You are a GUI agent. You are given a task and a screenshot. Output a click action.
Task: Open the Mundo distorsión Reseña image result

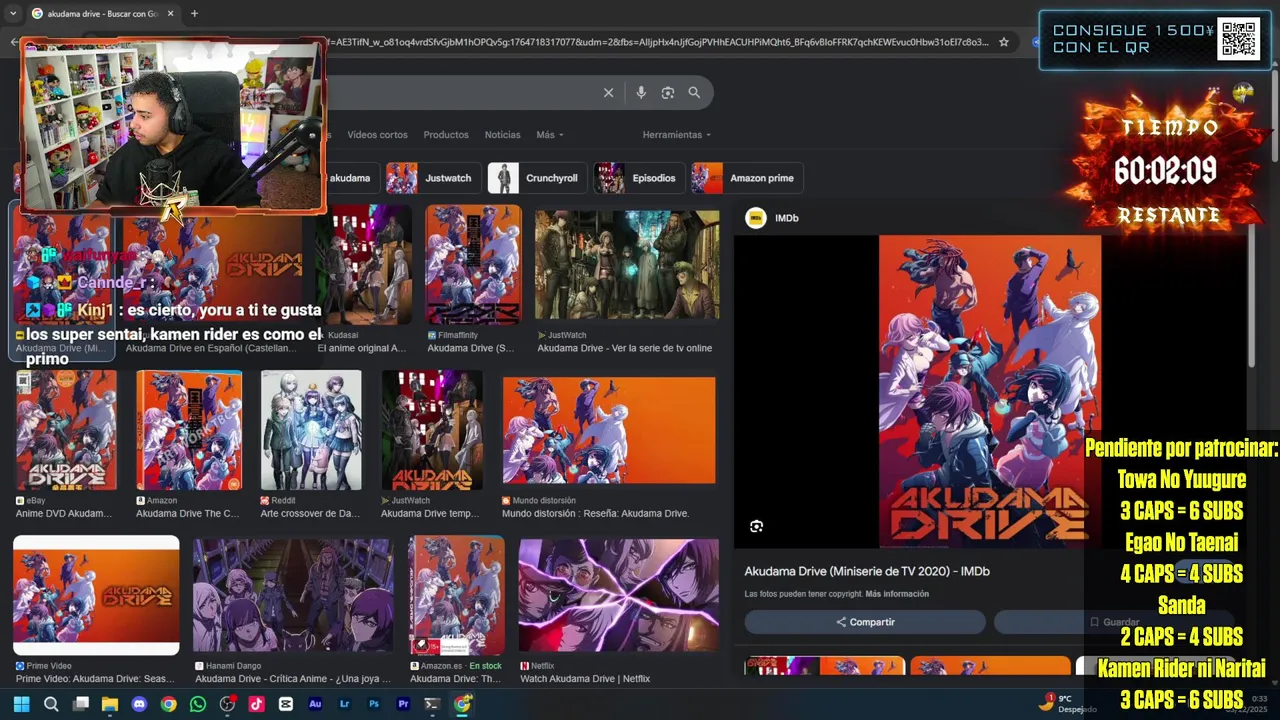[x=608, y=446]
